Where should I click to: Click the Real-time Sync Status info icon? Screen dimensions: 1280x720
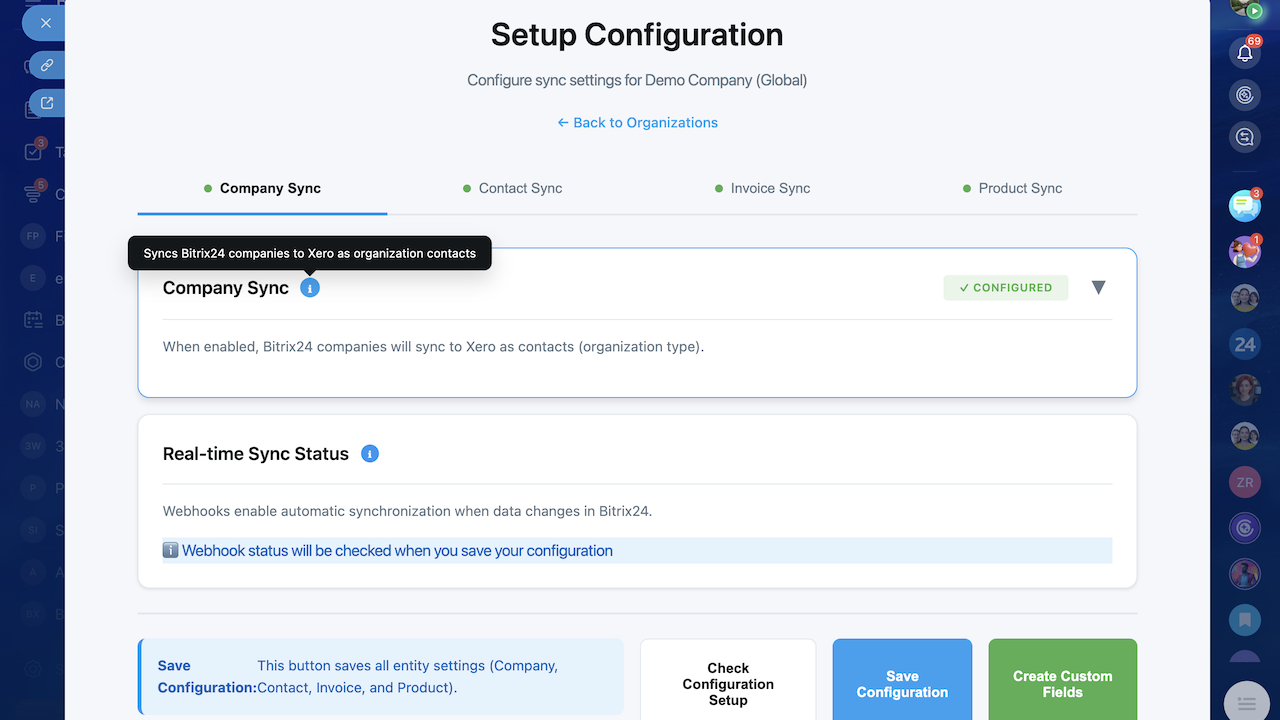(x=370, y=454)
